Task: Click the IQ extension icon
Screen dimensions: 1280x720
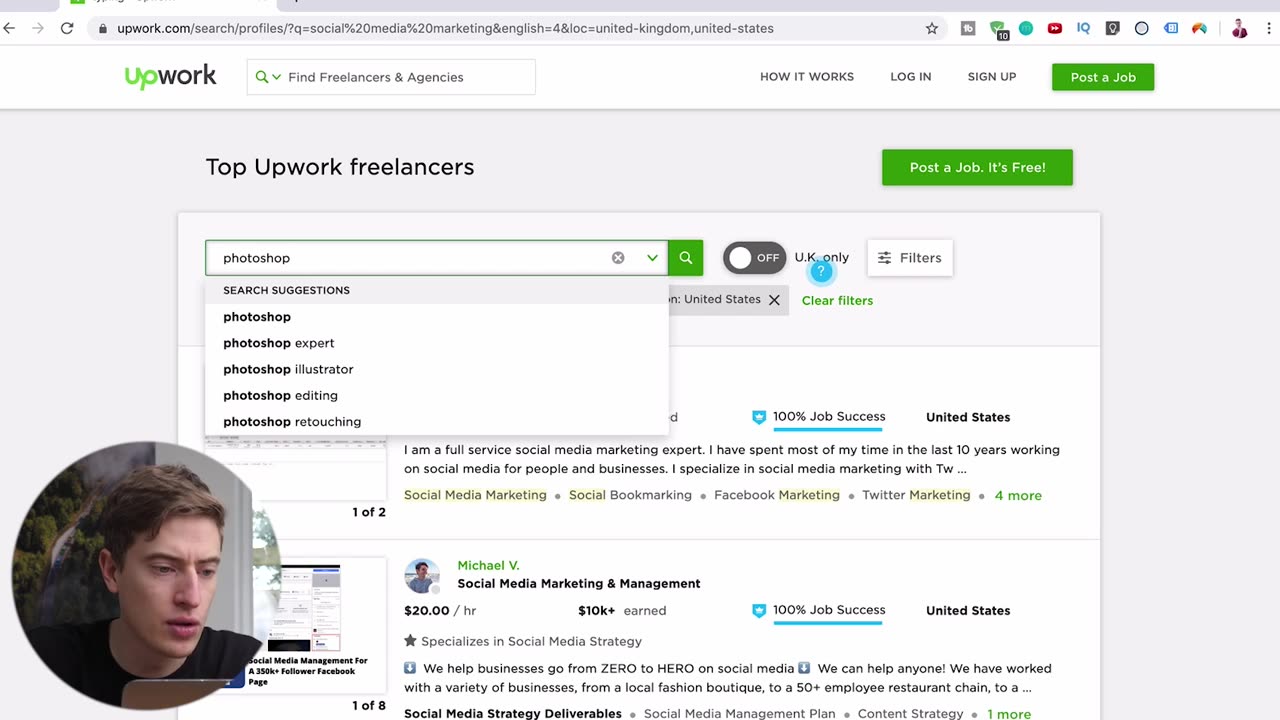Action: tap(1083, 28)
